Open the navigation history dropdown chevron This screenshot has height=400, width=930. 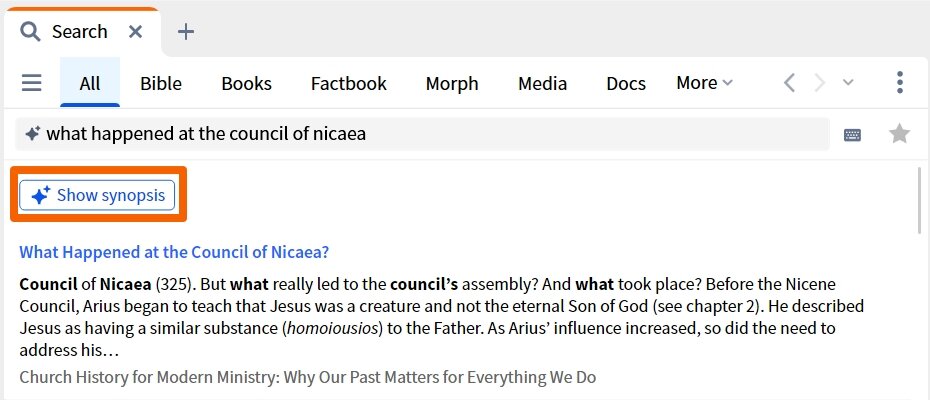click(848, 83)
